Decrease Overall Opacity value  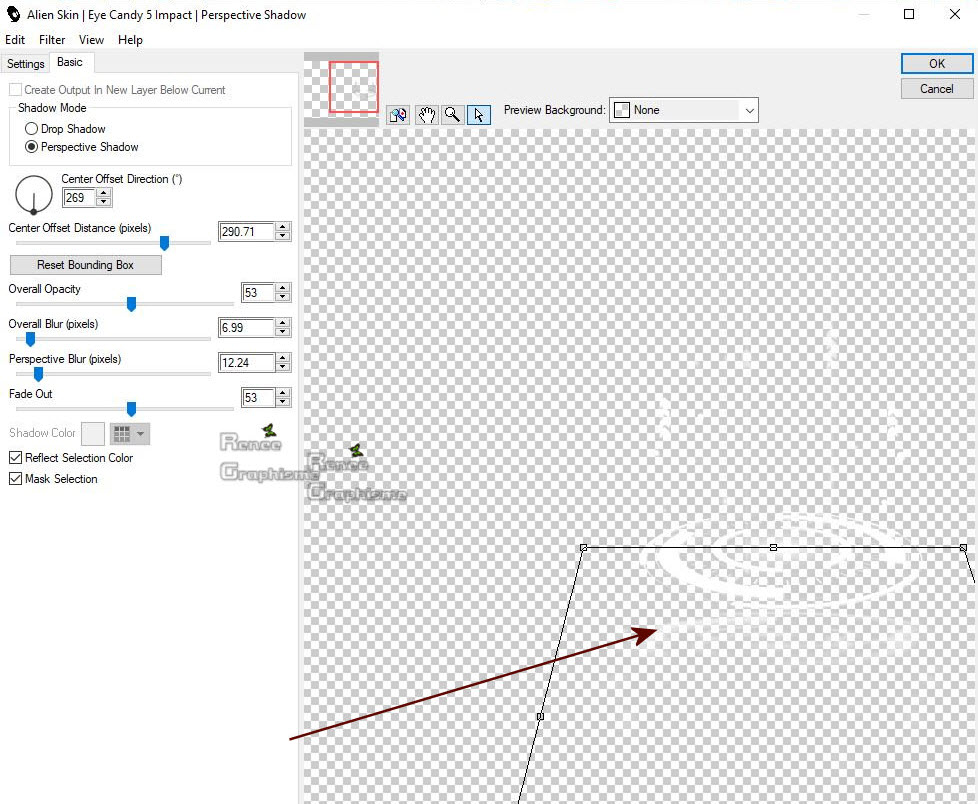tap(283, 297)
